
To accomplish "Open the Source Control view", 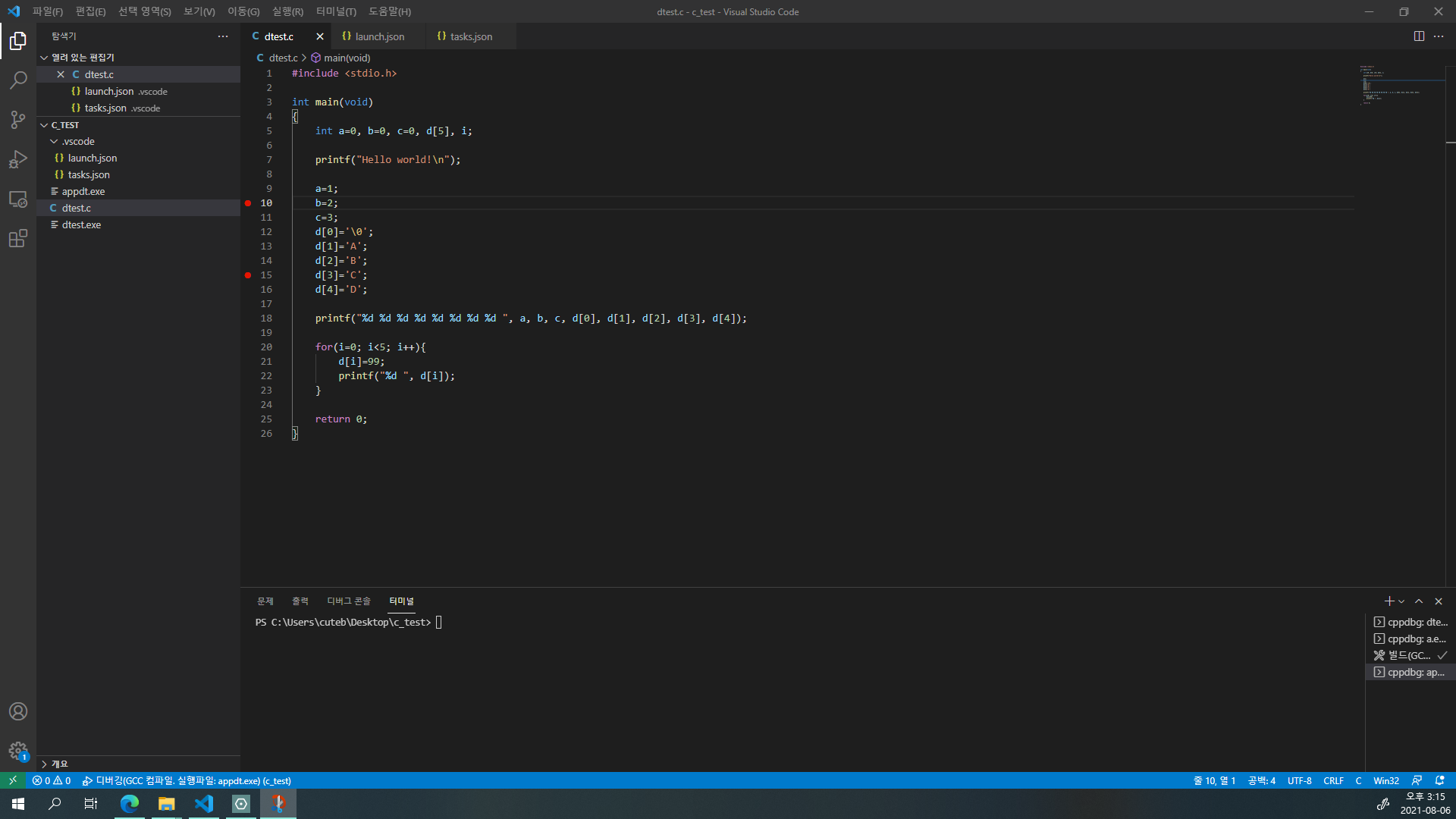I will 18,119.
